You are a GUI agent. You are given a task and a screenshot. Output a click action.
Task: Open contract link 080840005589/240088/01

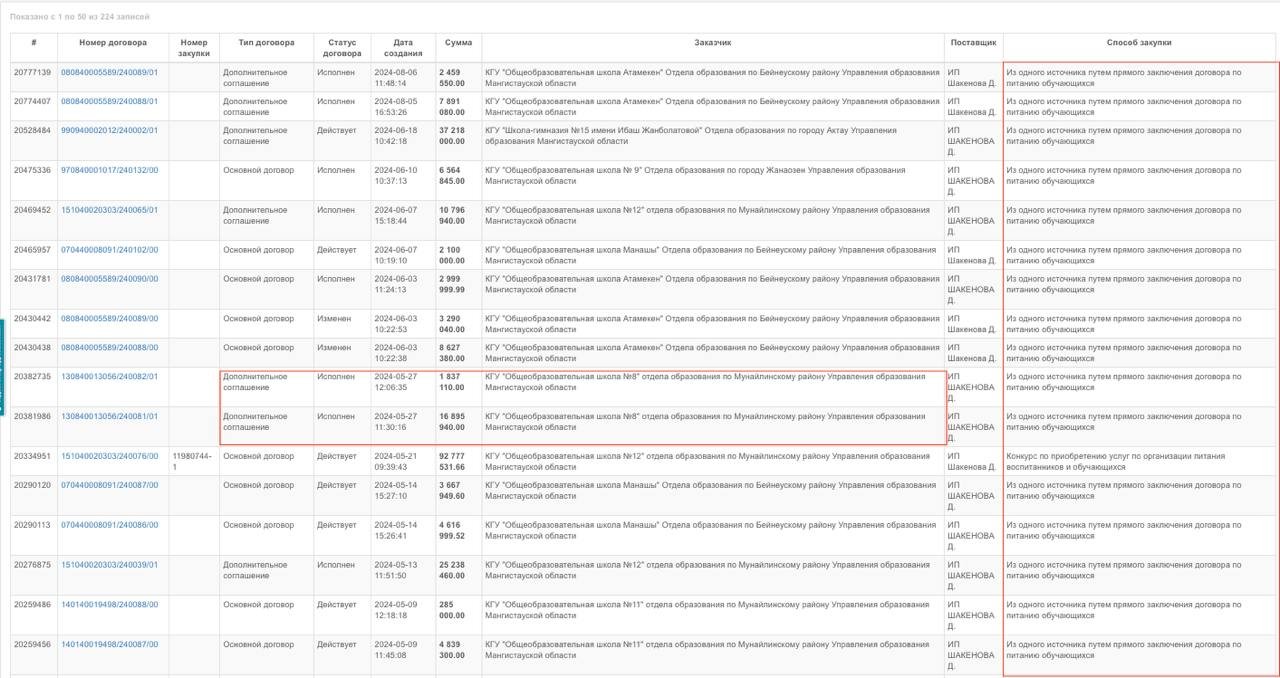click(109, 101)
